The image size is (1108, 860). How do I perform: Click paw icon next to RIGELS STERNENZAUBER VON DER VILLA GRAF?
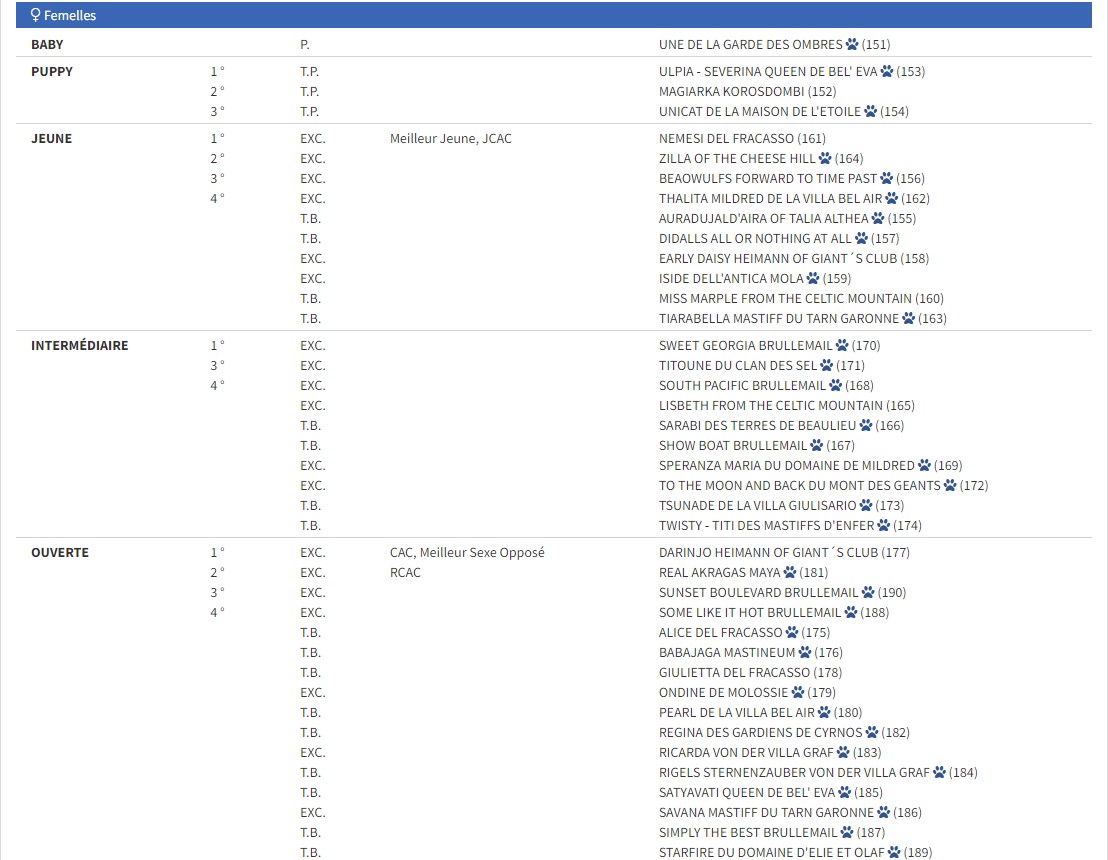940,773
